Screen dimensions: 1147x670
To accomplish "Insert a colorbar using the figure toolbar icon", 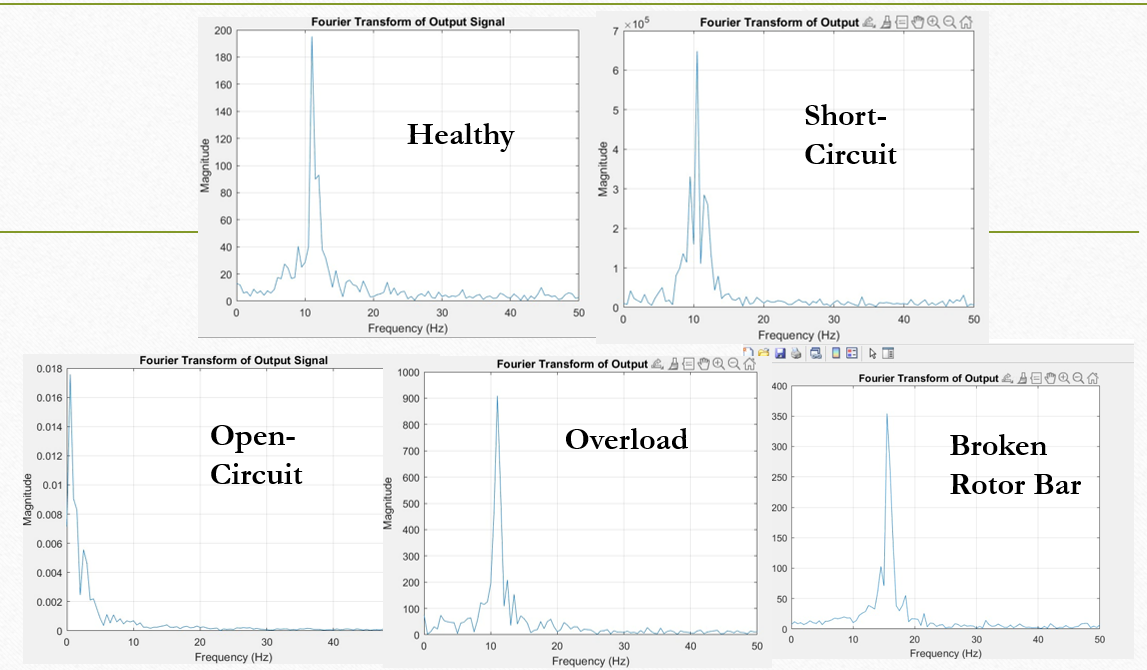I will point(836,353).
